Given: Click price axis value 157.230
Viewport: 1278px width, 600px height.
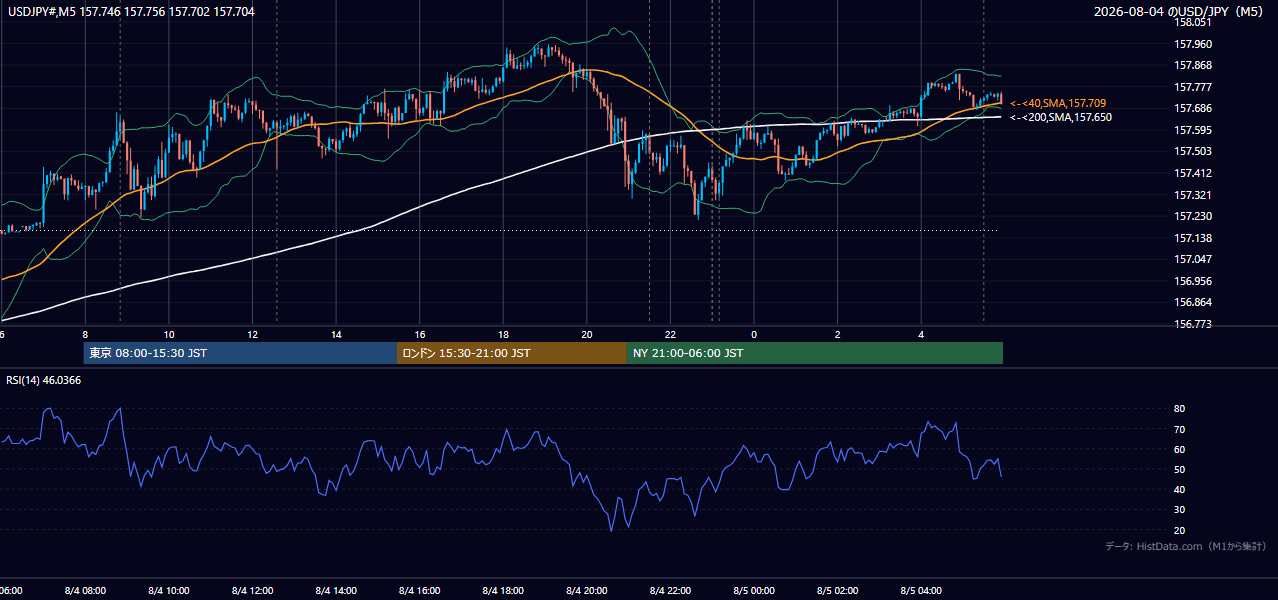Looking at the screenshot, I should pos(1193,216).
